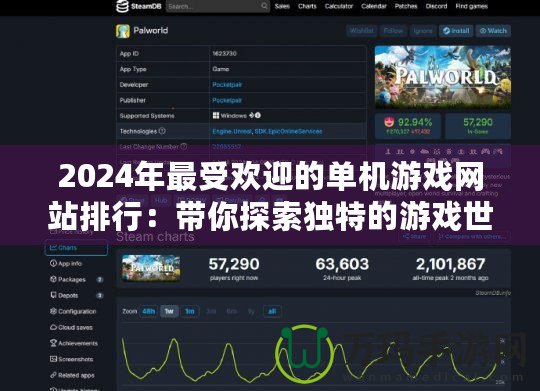Set chart zoom to 3m
The width and height of the screenshot is (540, 391).
click(x=211, y=311)
